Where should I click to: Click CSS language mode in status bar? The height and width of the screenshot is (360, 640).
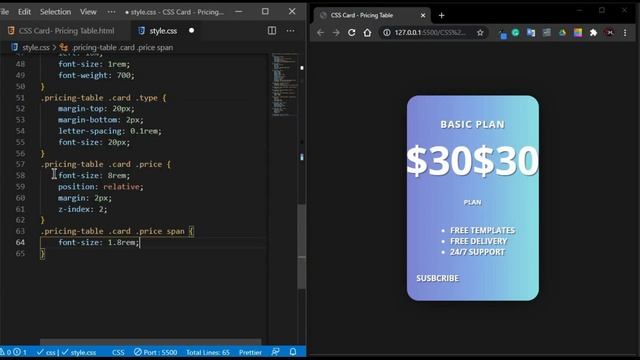(118, 352)
